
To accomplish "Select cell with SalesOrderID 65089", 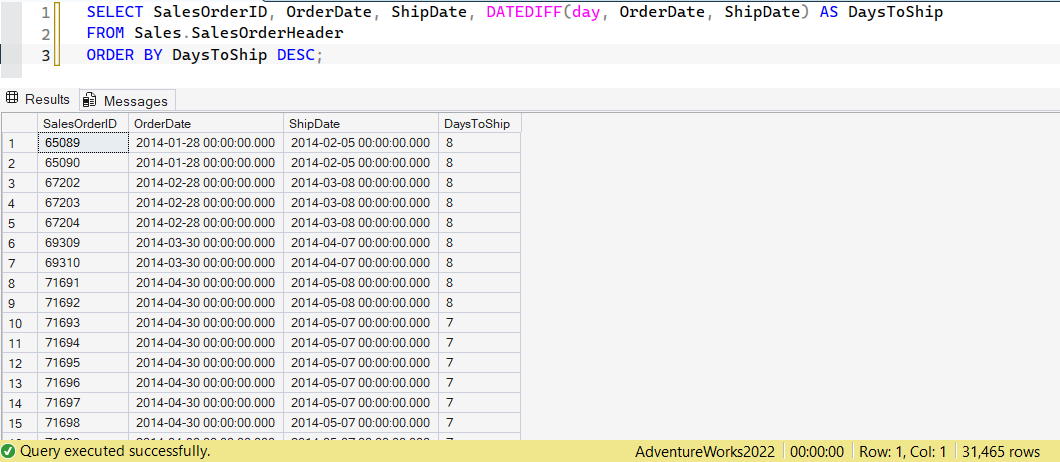I will [83, 143].
